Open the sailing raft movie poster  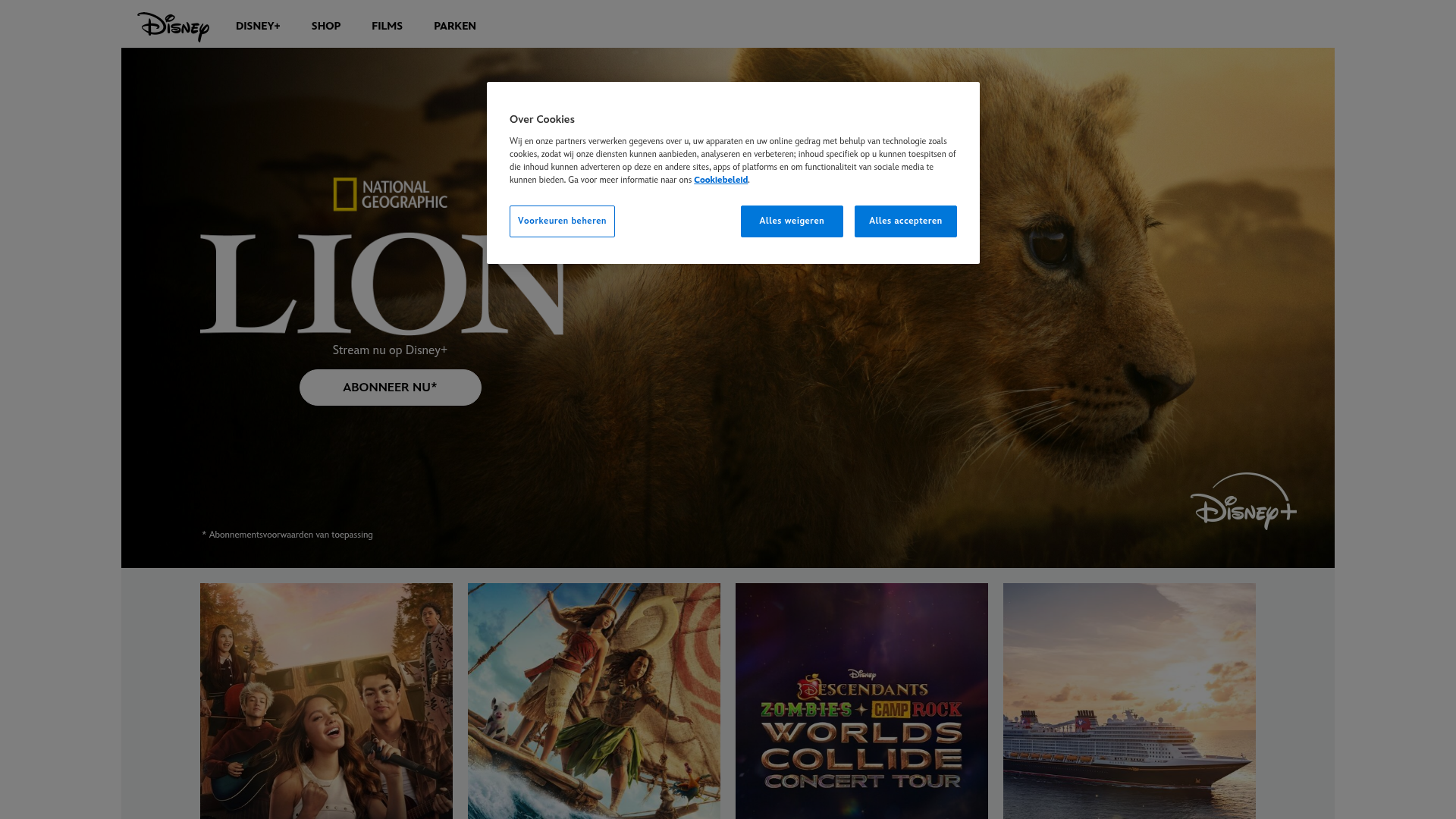[594, 701]
